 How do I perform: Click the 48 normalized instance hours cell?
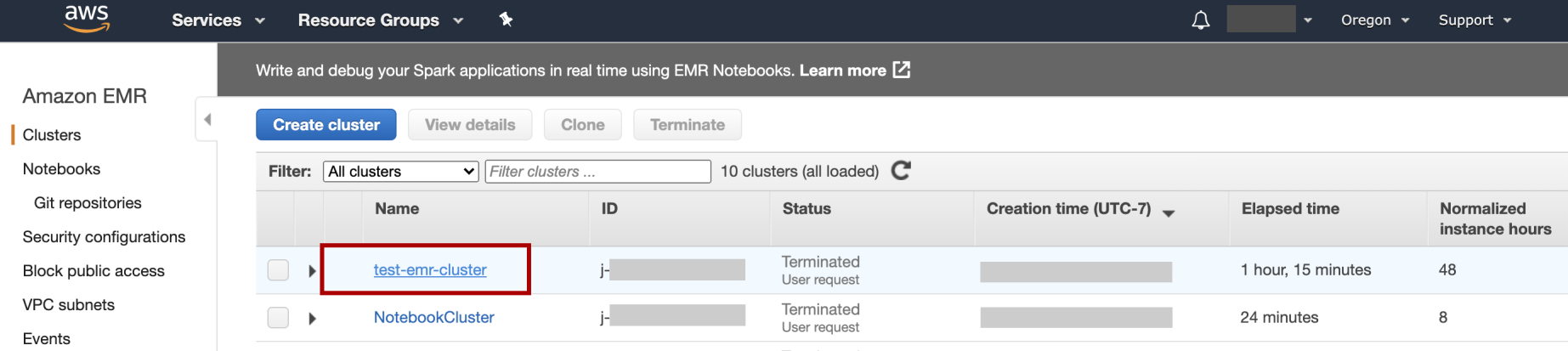click(x=1447, y=270)
